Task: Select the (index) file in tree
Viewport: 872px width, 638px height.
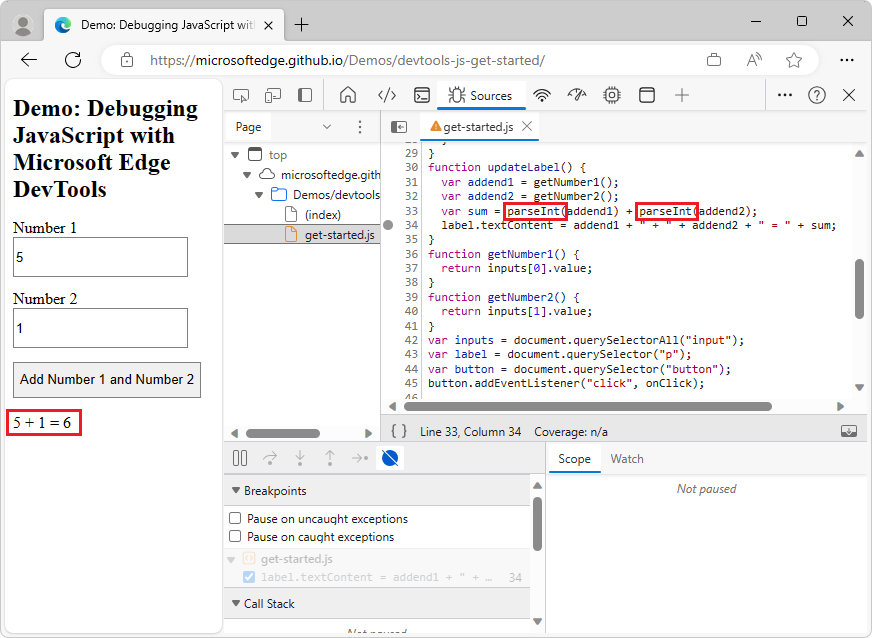Action: (322, 214)
